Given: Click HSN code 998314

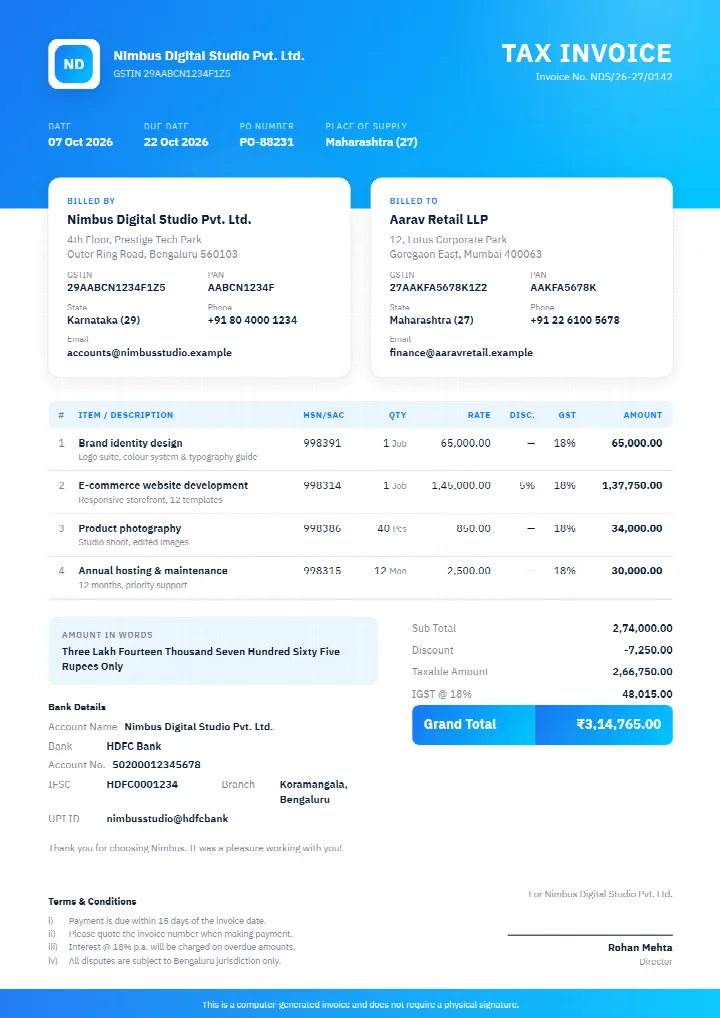Looking at the screenshot, I should 322,485.
